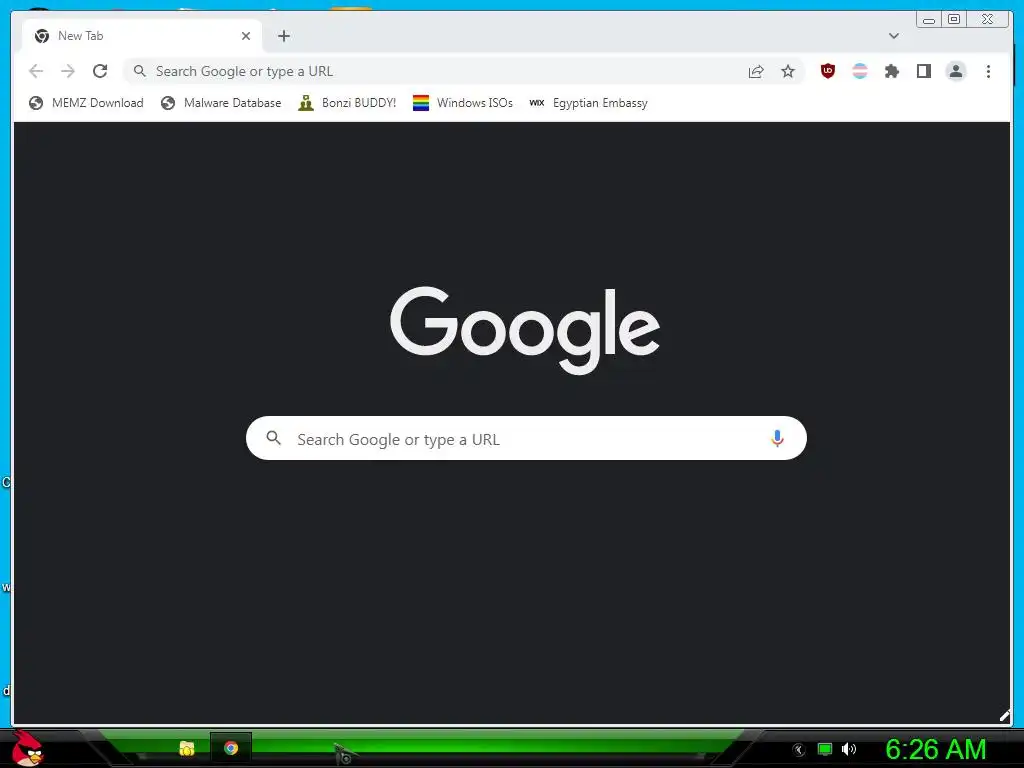The image size is (1024, 768).
Task: Open the Windows ISOs bookmark
Action: click(x=462, y=103)
